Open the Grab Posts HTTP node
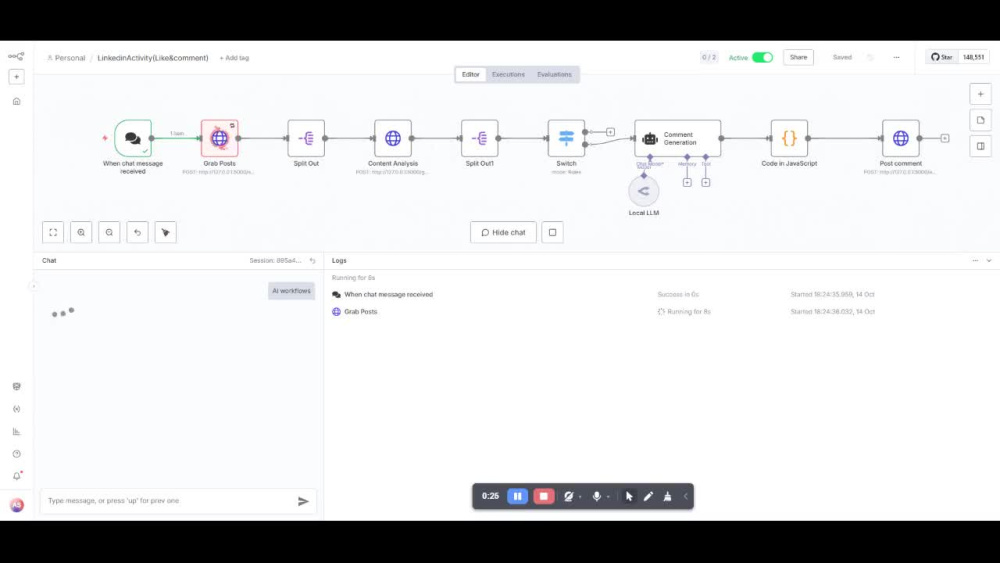 tap(219, 138)
